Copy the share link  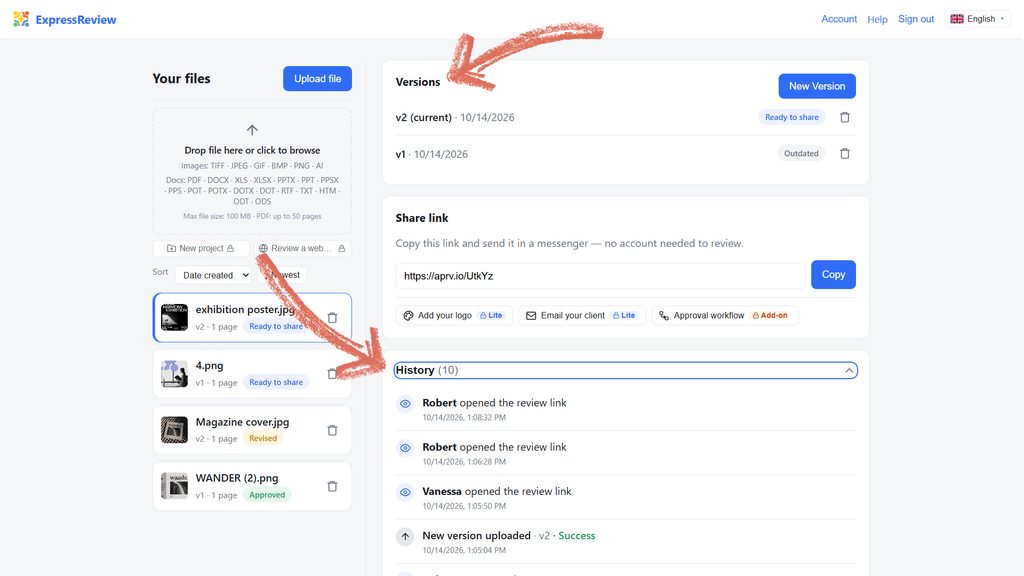click(x=833, y=275)
